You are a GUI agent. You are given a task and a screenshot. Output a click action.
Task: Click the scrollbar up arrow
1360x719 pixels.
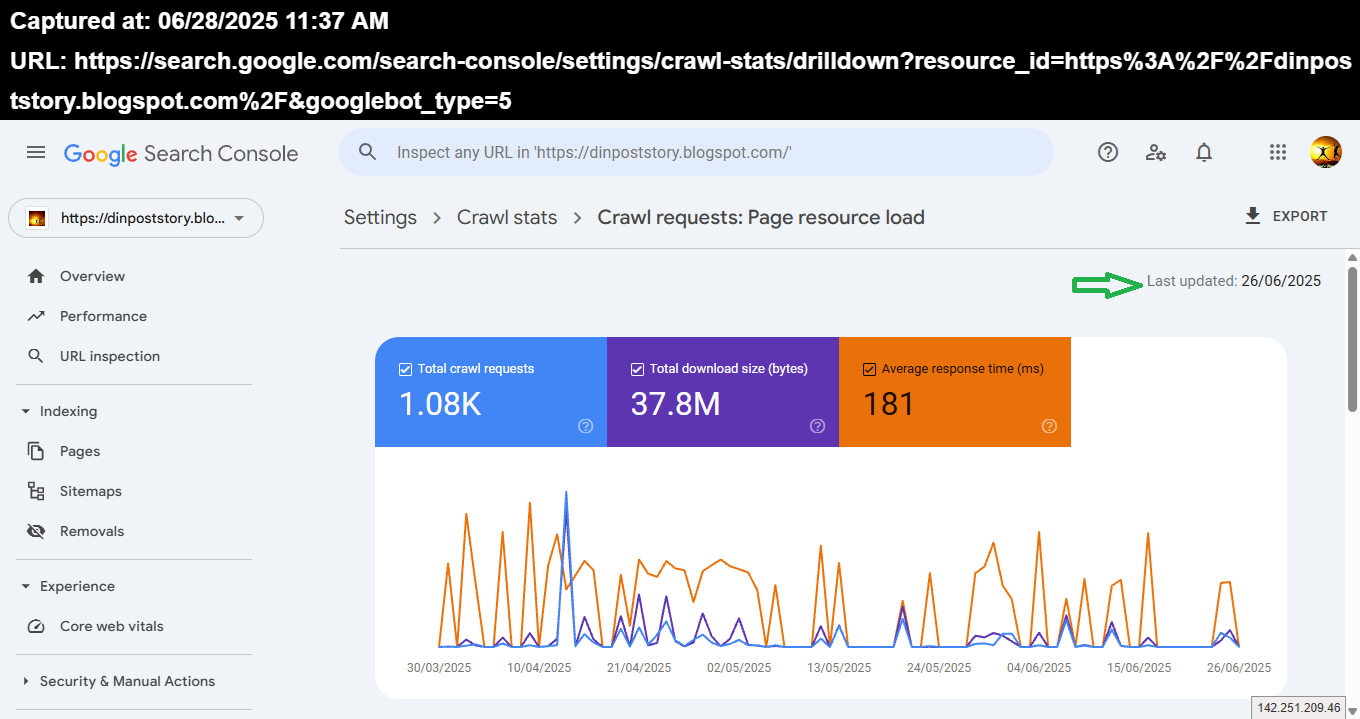point(1352,258)
